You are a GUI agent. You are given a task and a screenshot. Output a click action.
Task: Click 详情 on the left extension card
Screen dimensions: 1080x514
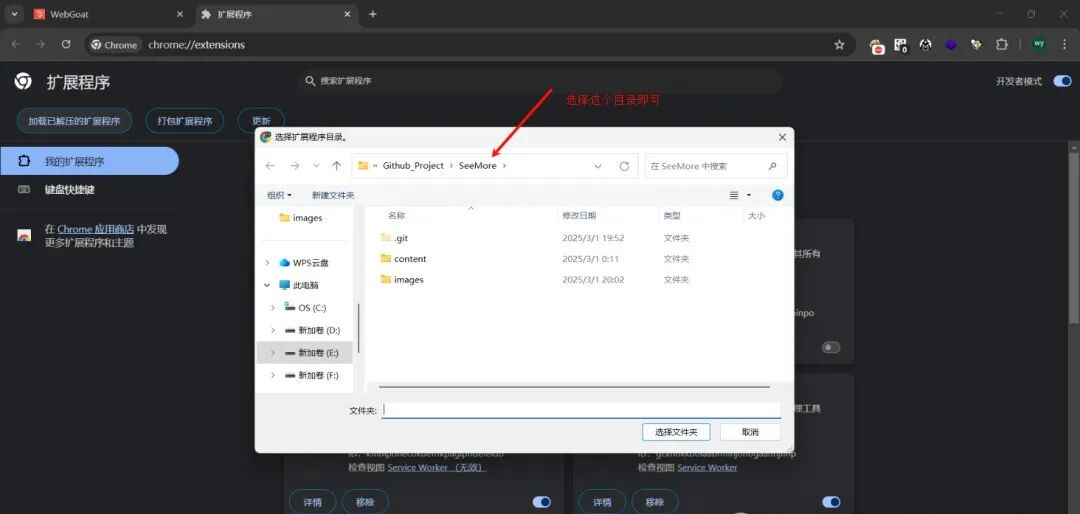[313, 502]
